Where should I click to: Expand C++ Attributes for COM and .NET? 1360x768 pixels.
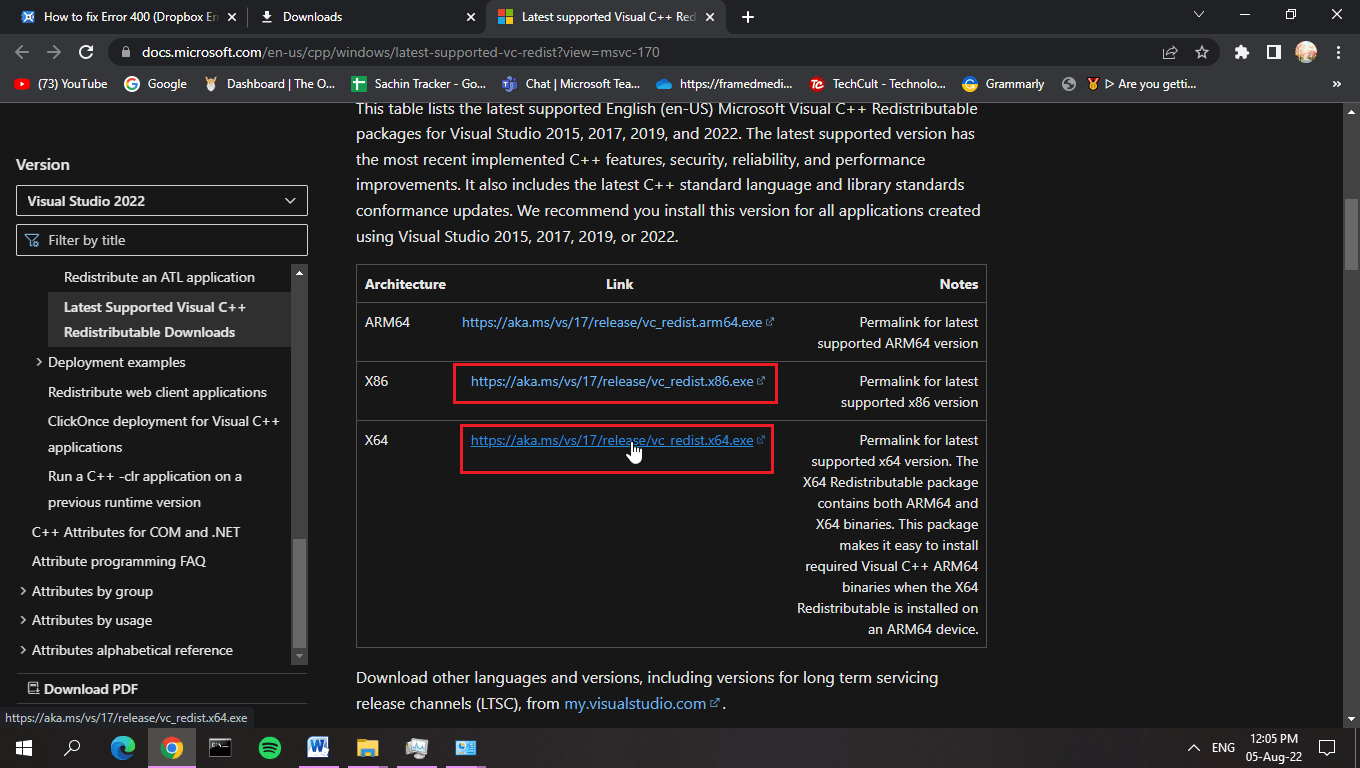(x=136, y=532)
